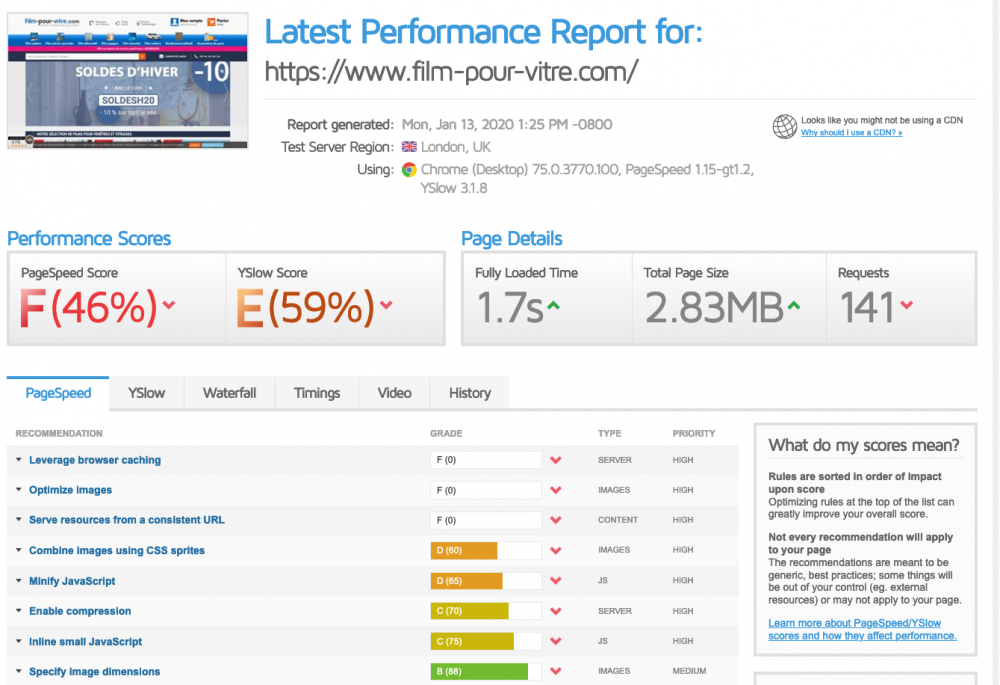
Task: Click the 'What do my scores mean?' heading
Action: (x=864, y=445)
